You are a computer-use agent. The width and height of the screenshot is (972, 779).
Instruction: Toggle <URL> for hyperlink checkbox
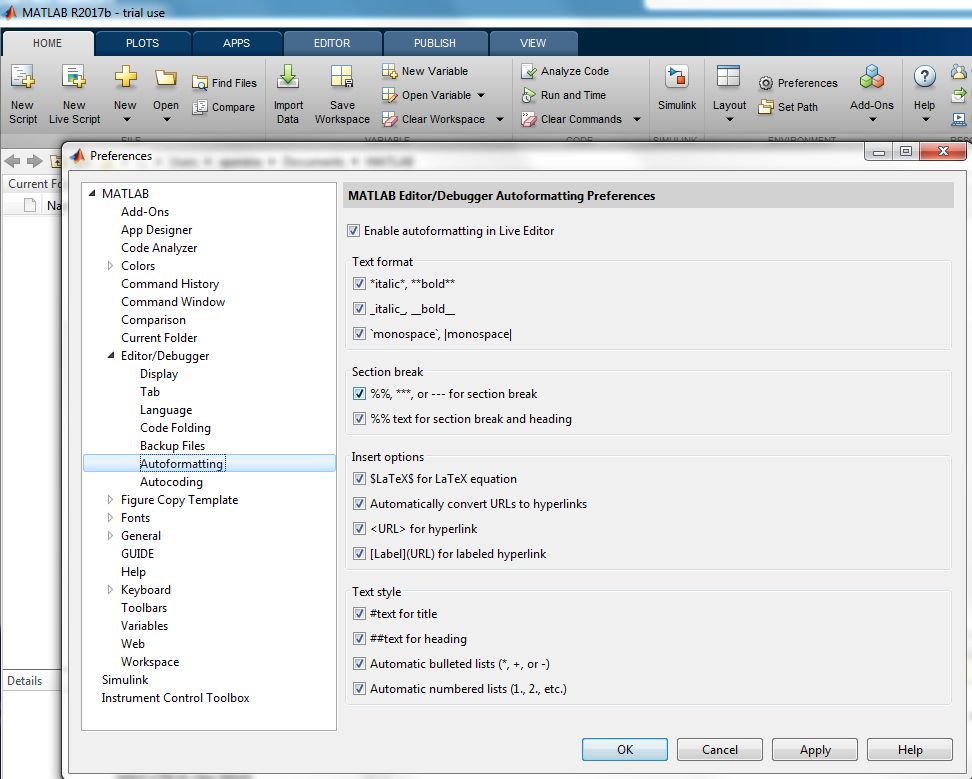[x=359, y=529]
